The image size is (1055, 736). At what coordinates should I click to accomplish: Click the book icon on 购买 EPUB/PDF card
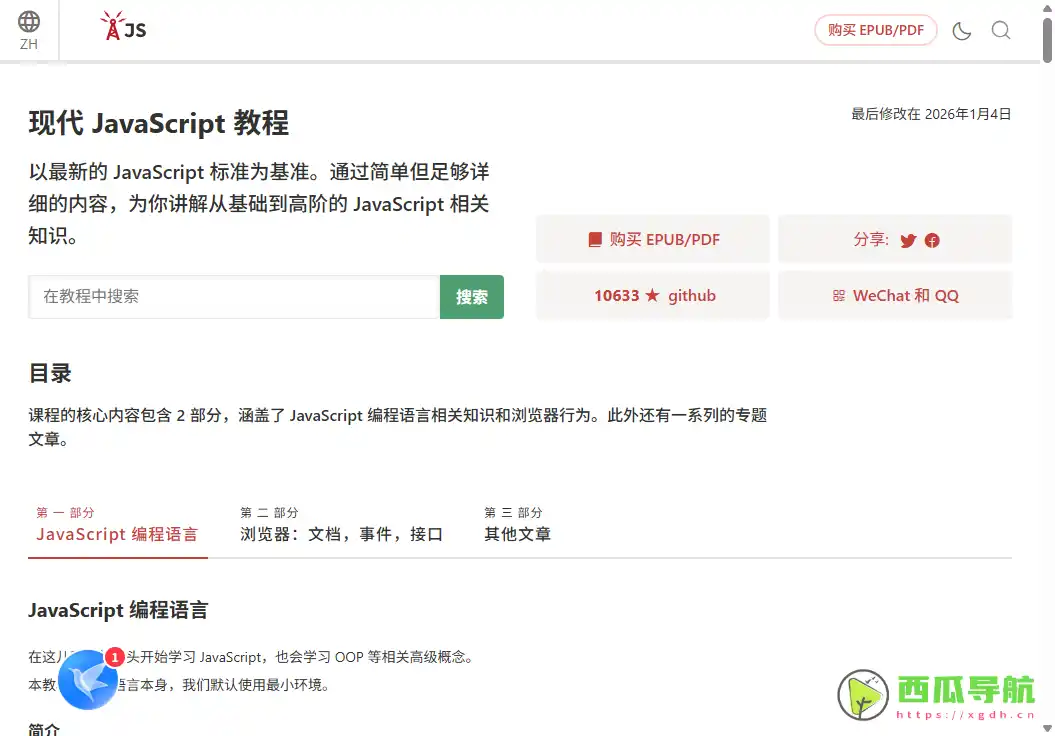tap(596, 239)
